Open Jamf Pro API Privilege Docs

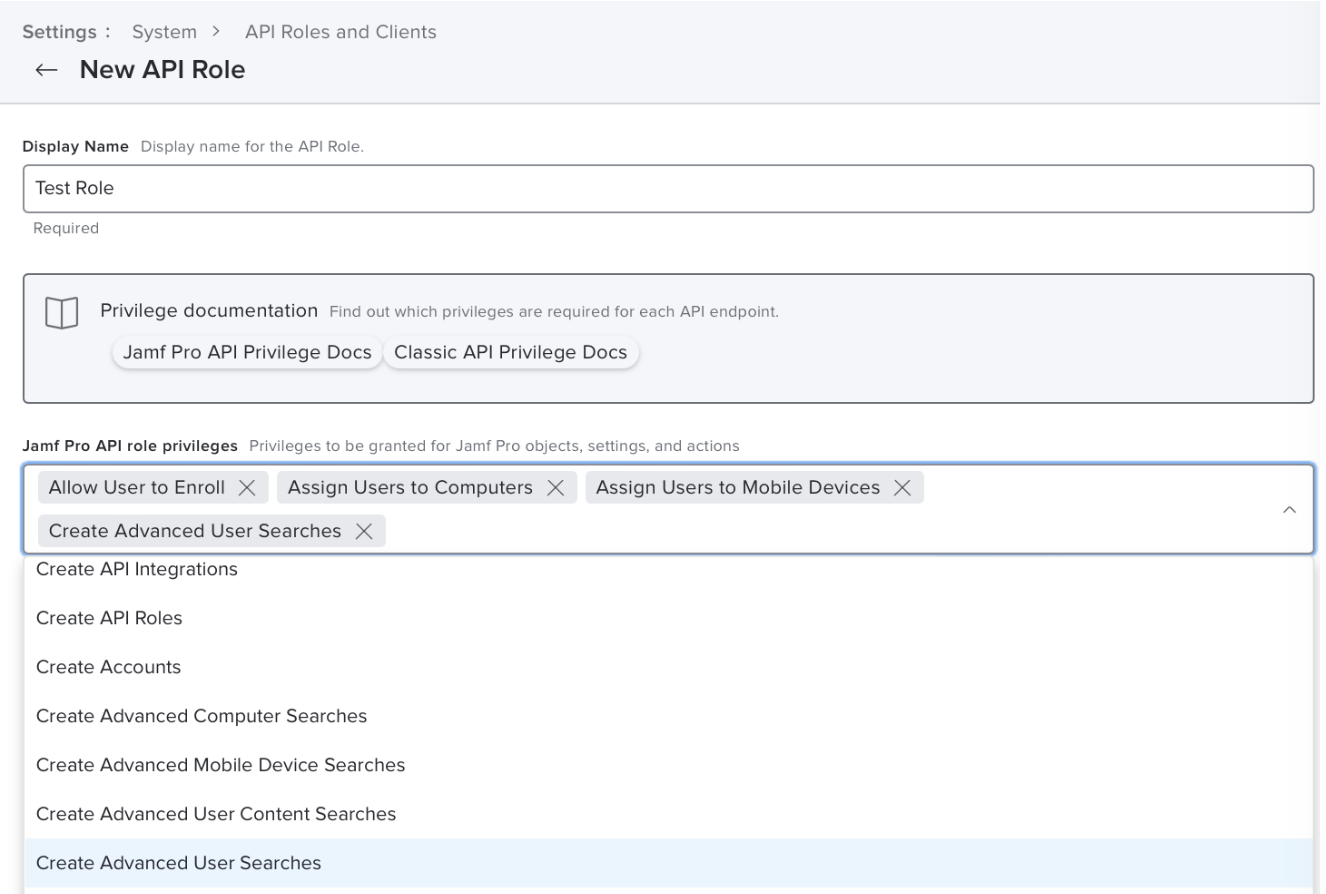[x=247, y=352]
